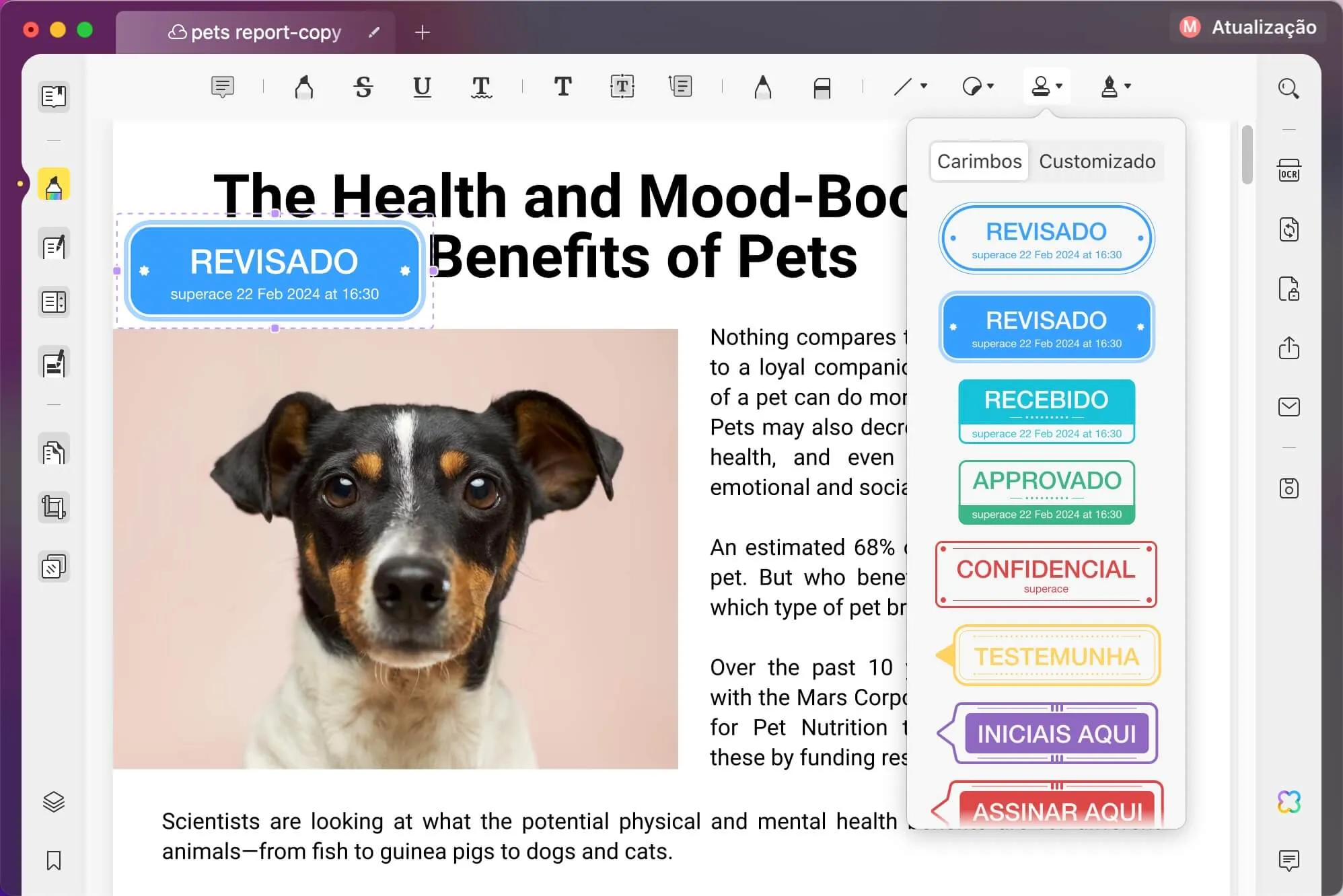
Task: Expand the signature tool dropdown
Action: (x=1128, y=86)
